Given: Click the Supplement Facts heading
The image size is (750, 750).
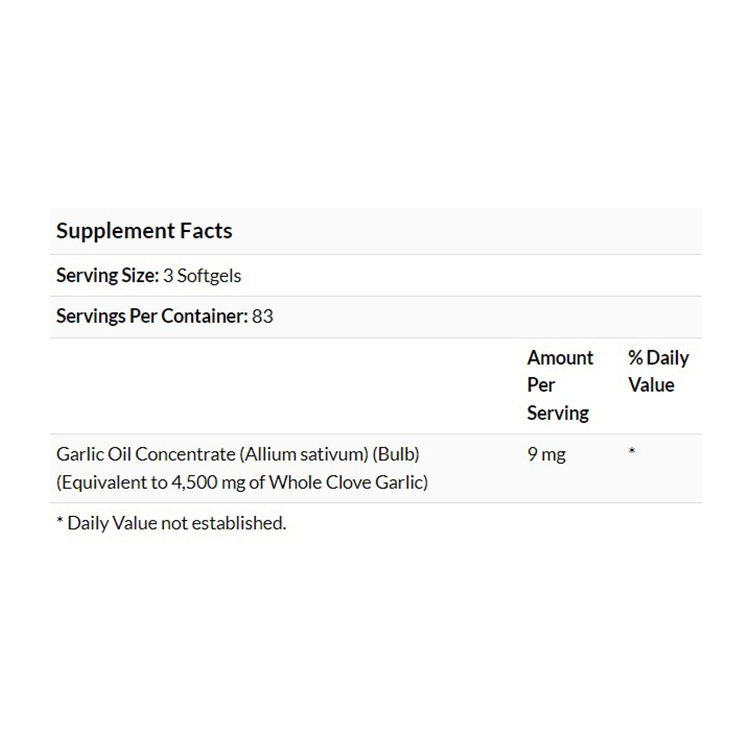Looking at the screenshot, I should pos(144,231).
